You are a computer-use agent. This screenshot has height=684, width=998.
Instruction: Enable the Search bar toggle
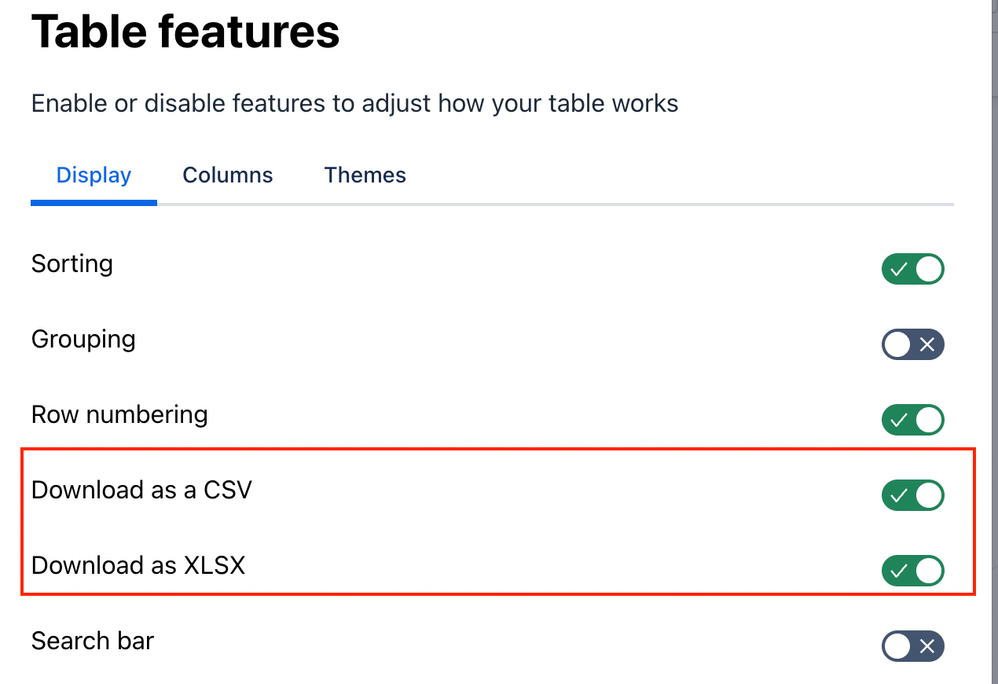pos(912,646)
